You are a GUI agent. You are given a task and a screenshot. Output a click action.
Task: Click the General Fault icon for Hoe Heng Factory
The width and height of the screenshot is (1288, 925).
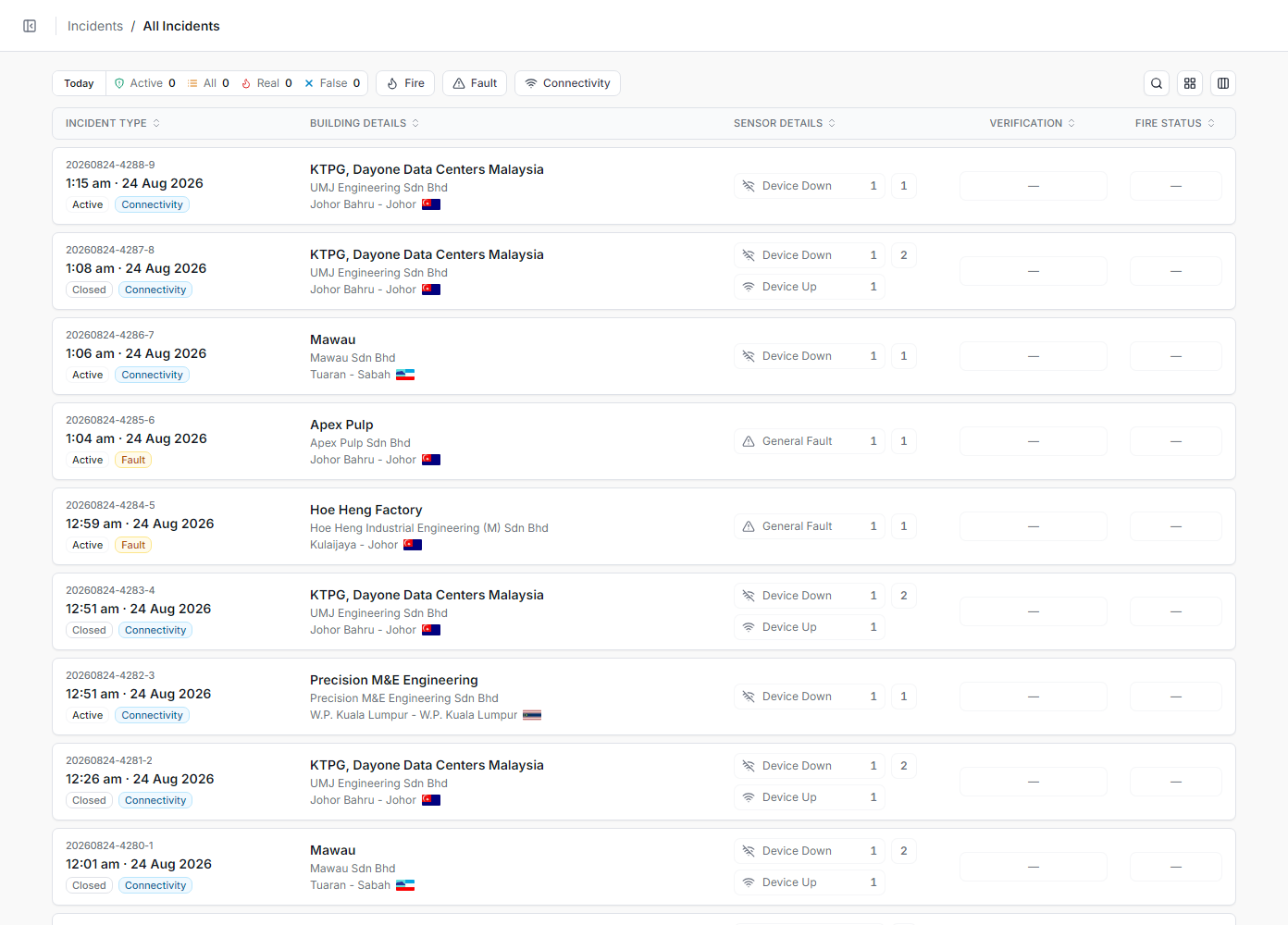749,526
